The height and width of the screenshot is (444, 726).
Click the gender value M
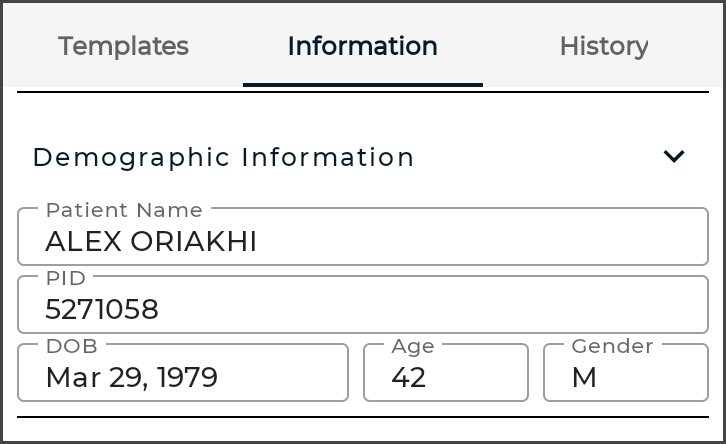coord(582,378)
